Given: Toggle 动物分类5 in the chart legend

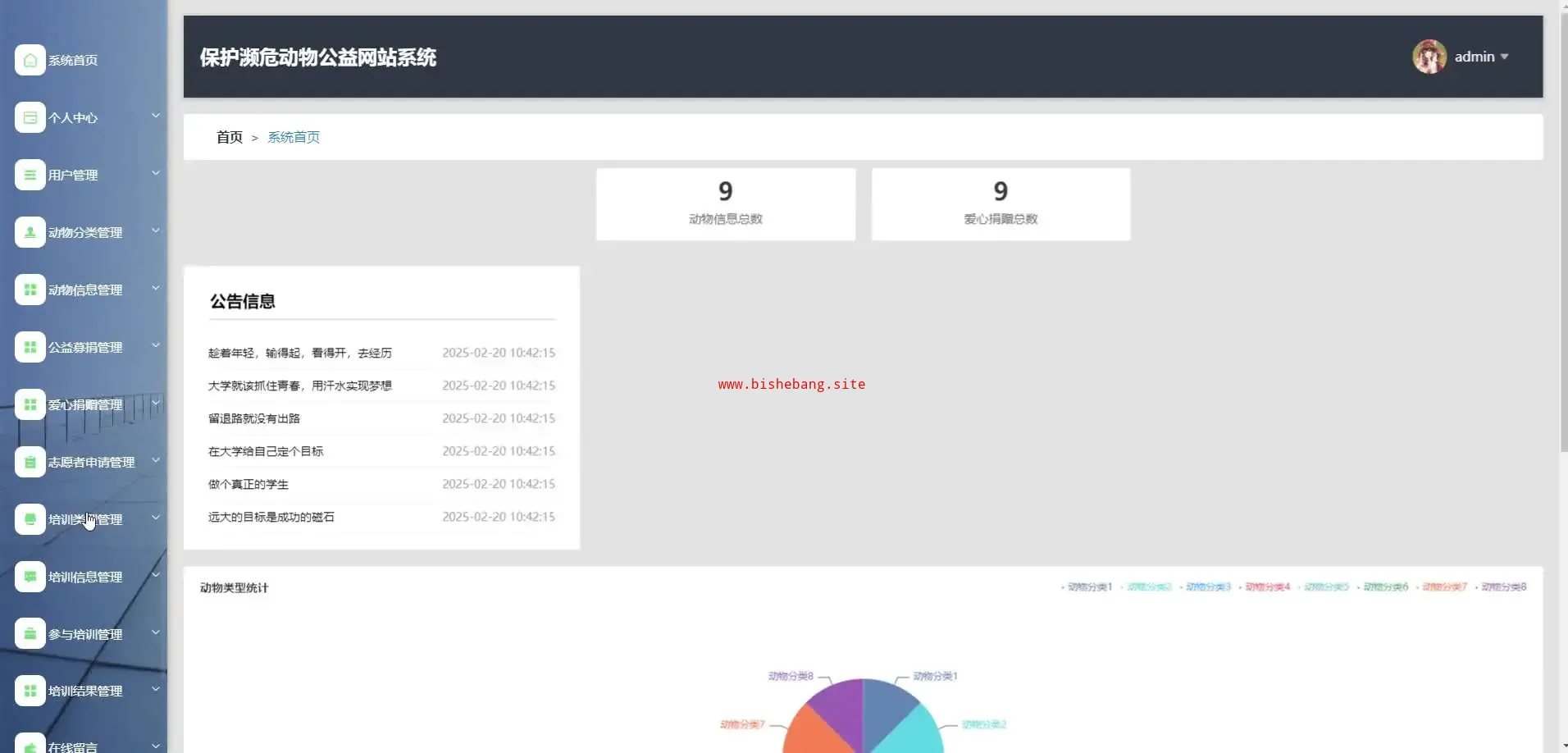Looking at the screenshot, I should (1324, 587).
